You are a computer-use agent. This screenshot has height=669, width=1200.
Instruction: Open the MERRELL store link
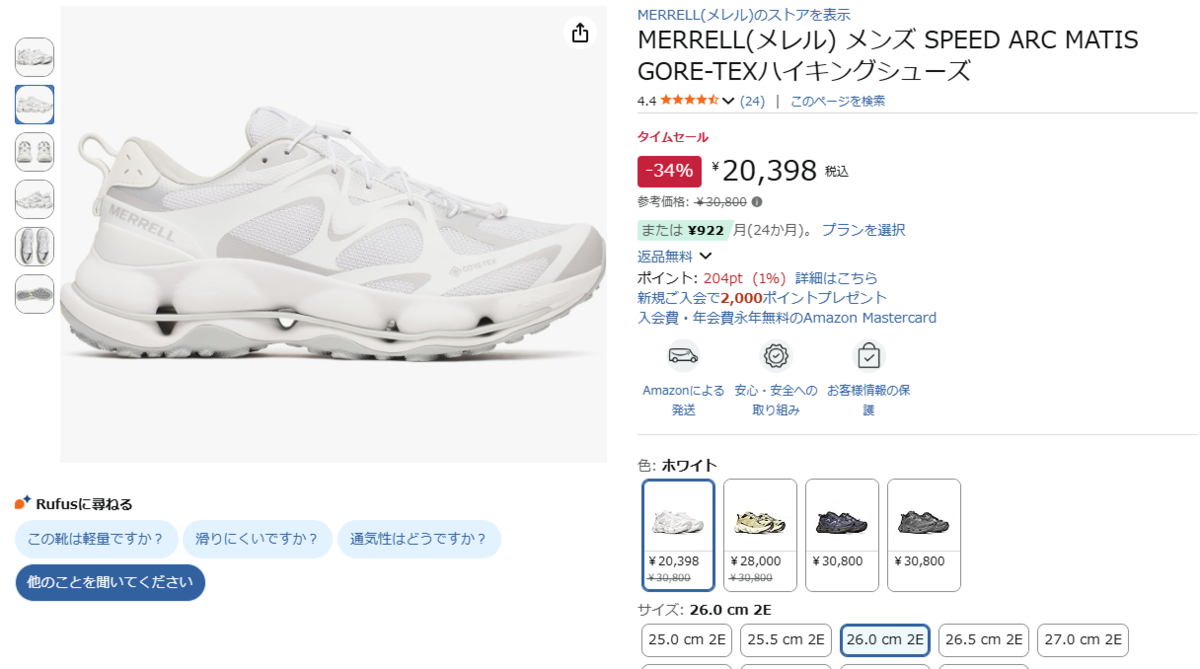point(743,15)
